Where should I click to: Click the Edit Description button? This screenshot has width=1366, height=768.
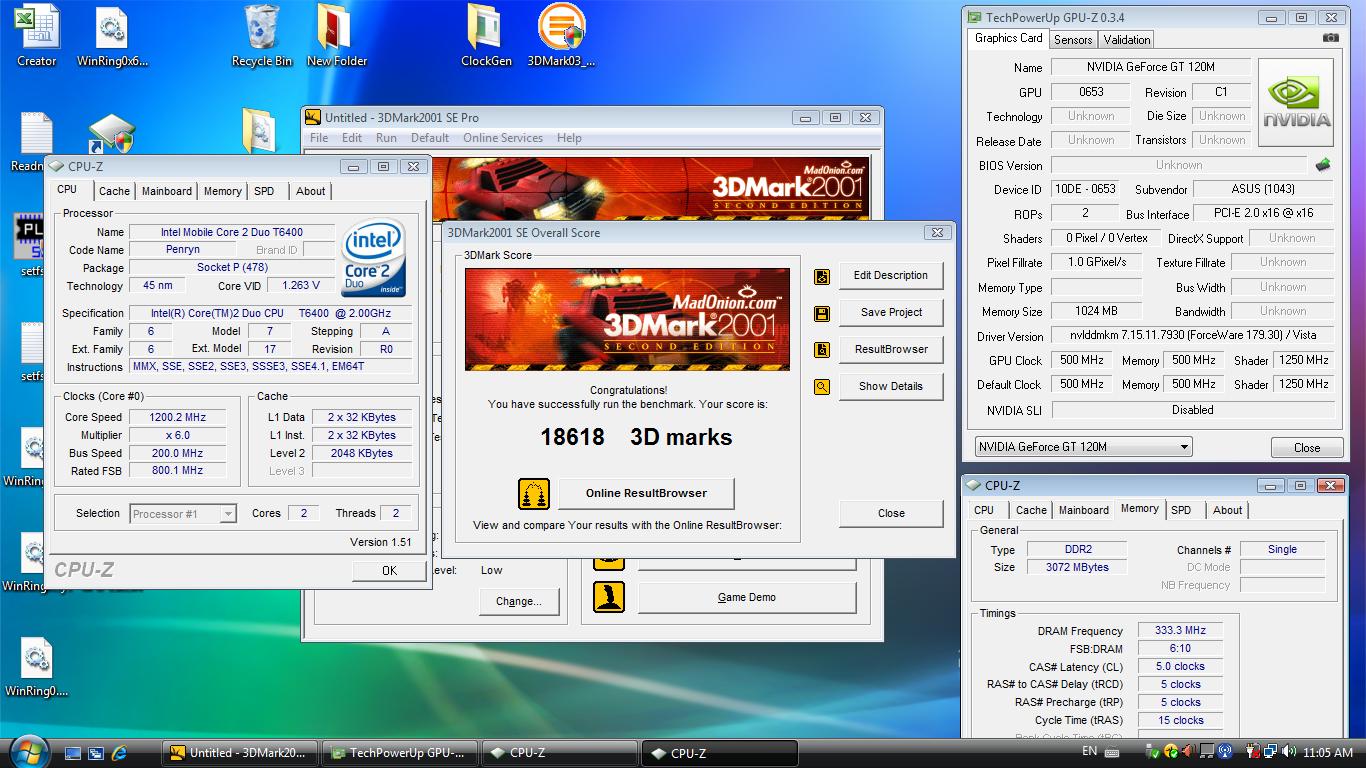tap(890, 276)
